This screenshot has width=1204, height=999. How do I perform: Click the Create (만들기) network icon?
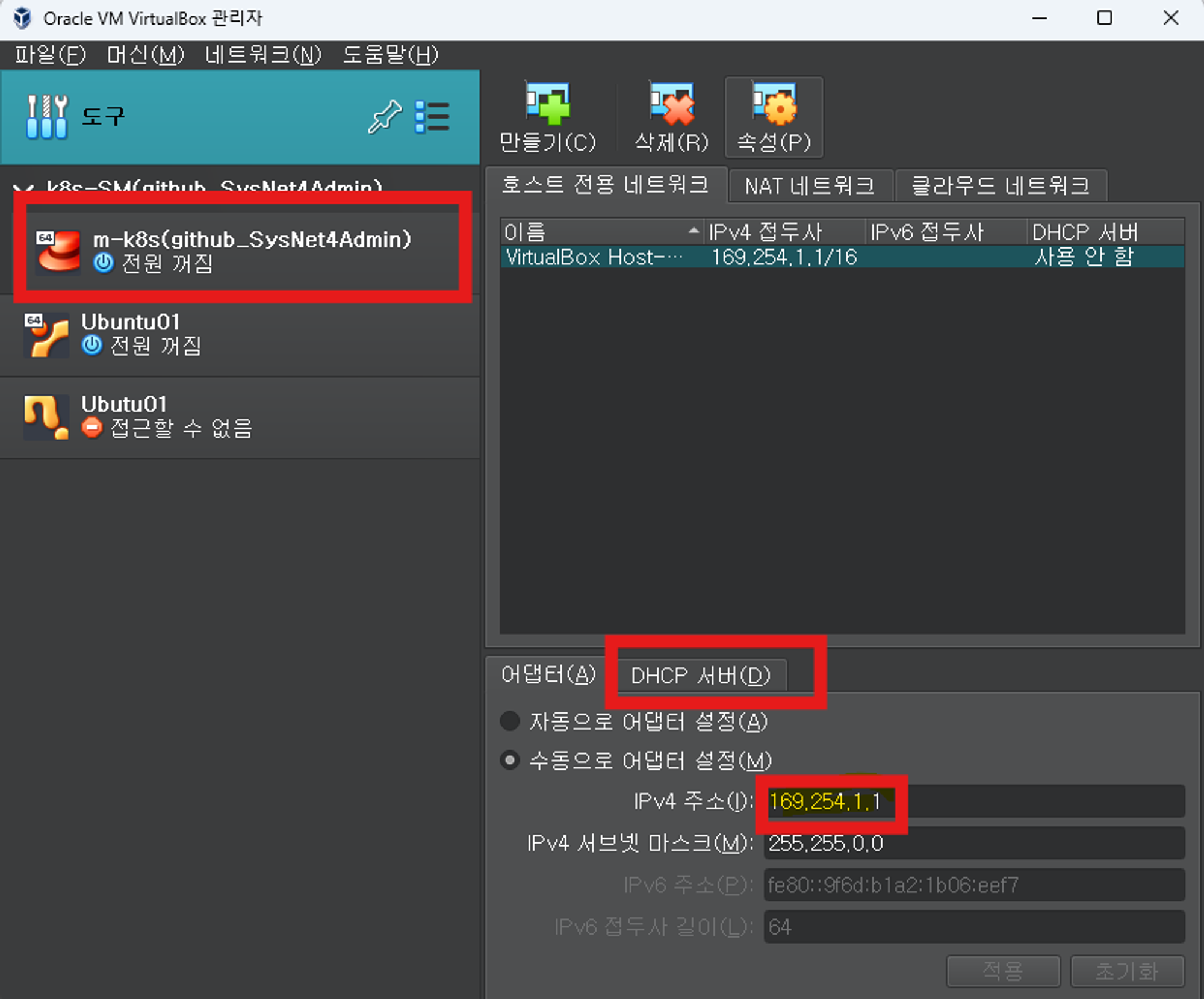tap(547, 104)
